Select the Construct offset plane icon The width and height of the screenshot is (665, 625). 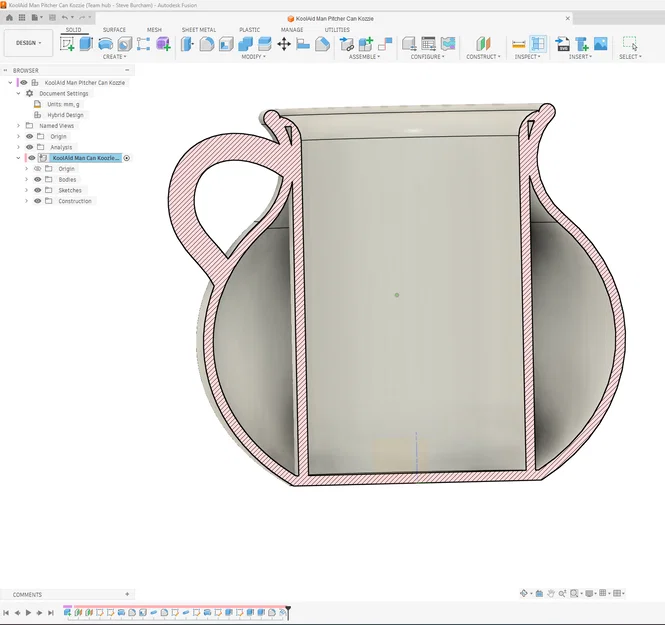coord(483,44)
